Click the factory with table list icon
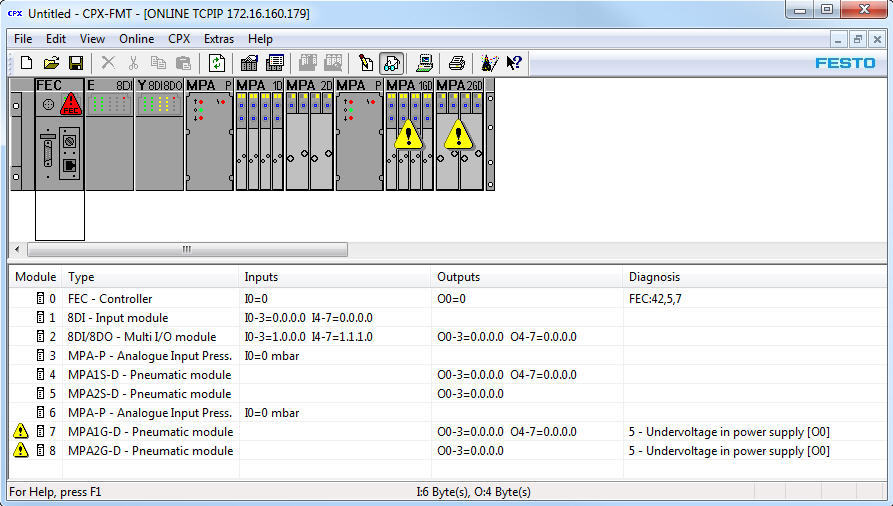 (275, 63)
